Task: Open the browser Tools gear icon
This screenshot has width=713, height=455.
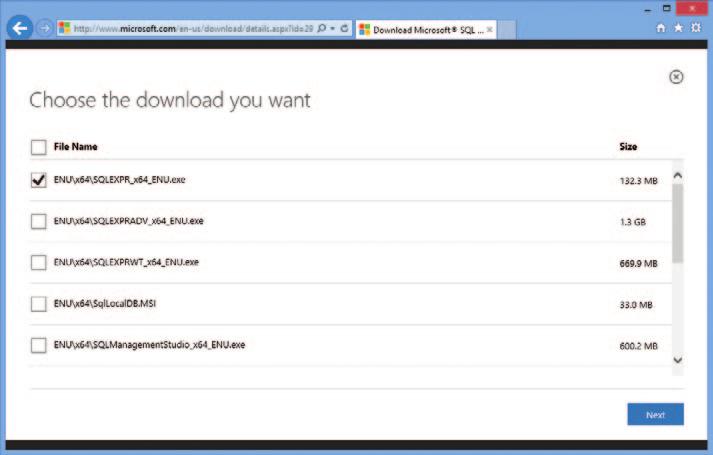Action: (x=696, y=28)
